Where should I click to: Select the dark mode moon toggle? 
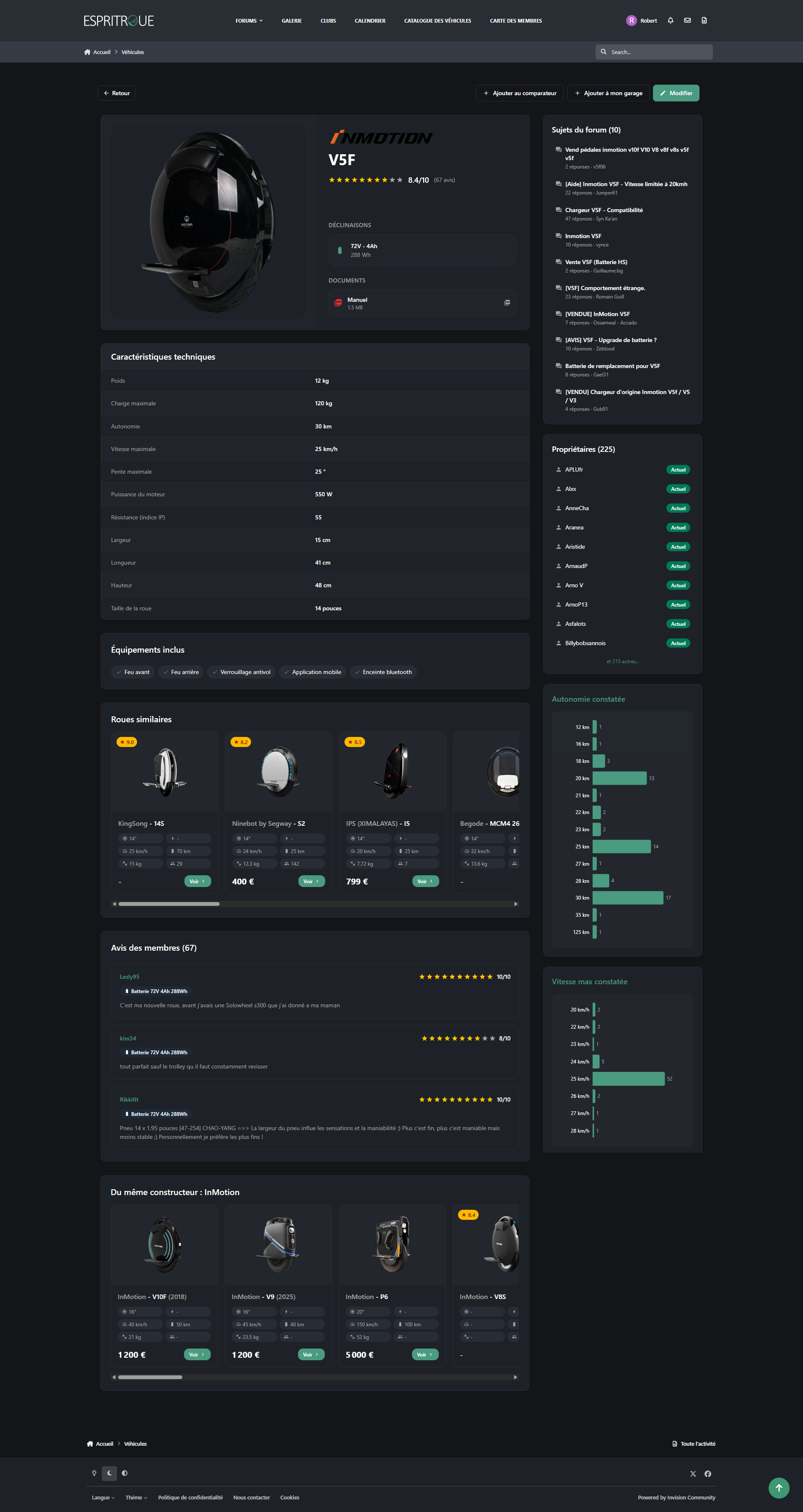[109, 1473]
